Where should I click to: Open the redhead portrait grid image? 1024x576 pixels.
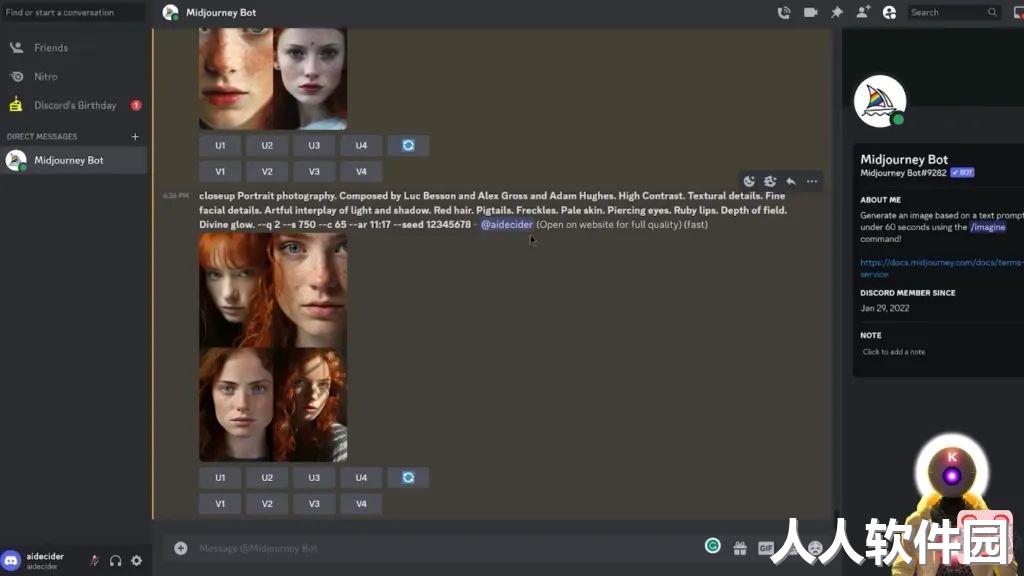273,347
